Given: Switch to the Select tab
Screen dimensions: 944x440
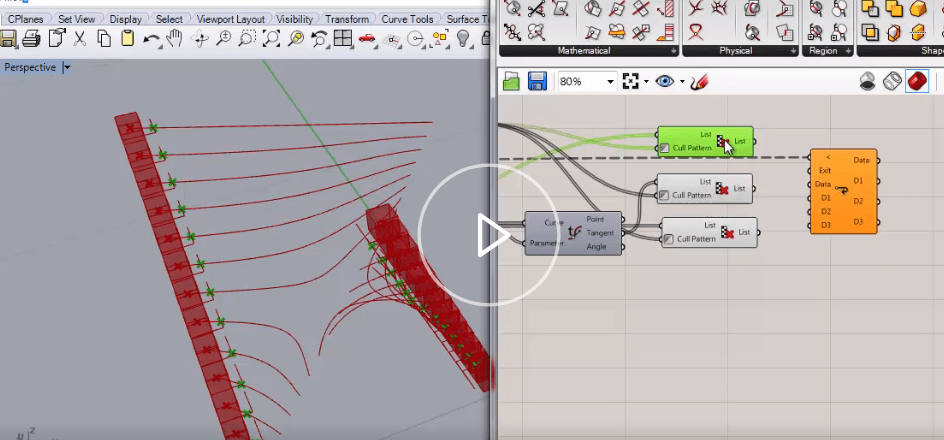Looking at the screenshot, I should [169, 19].
